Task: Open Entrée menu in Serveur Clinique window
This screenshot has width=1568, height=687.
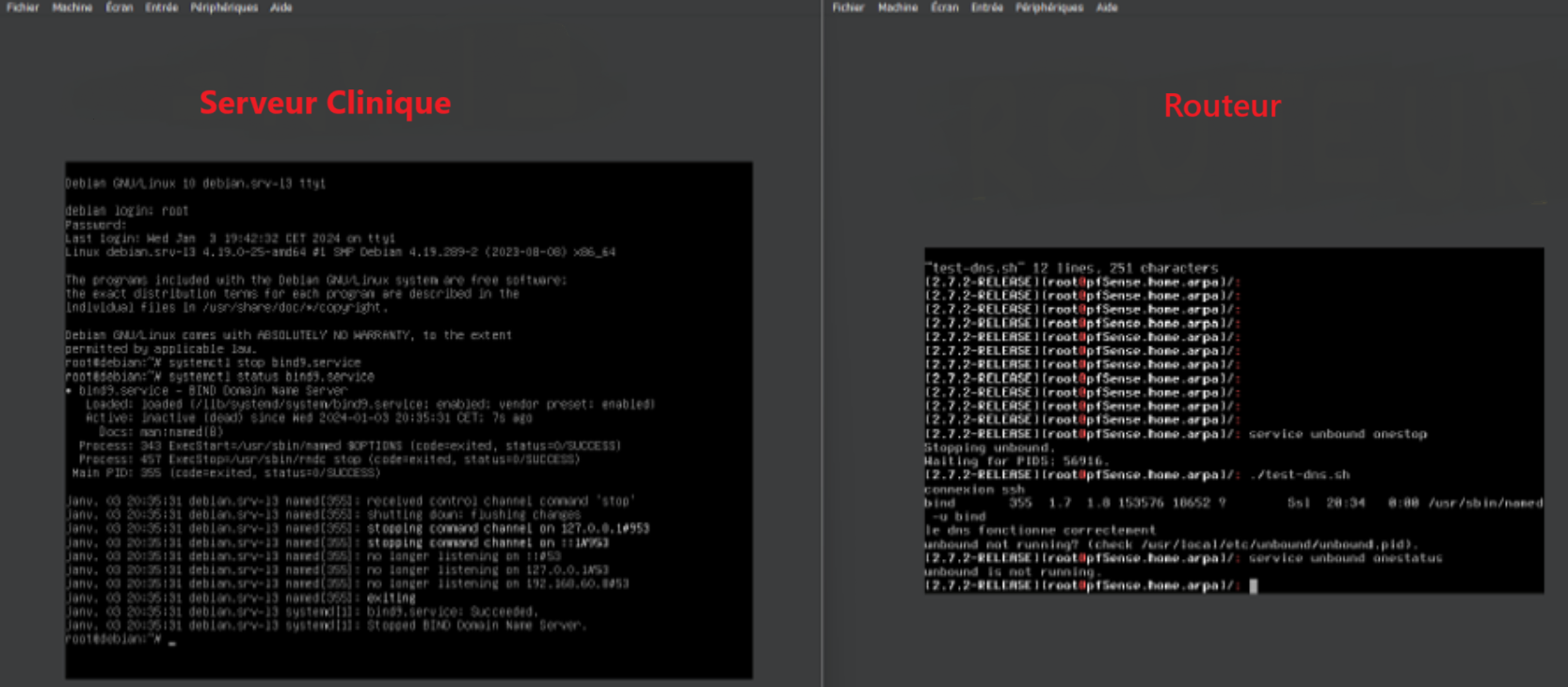Action: (x=162, y=8)
